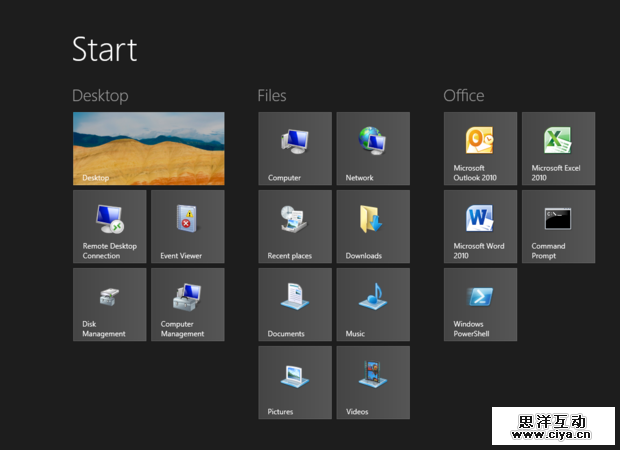Open the Pictures library tile
This screenshot has height=450, width=620.
point(295,382)
